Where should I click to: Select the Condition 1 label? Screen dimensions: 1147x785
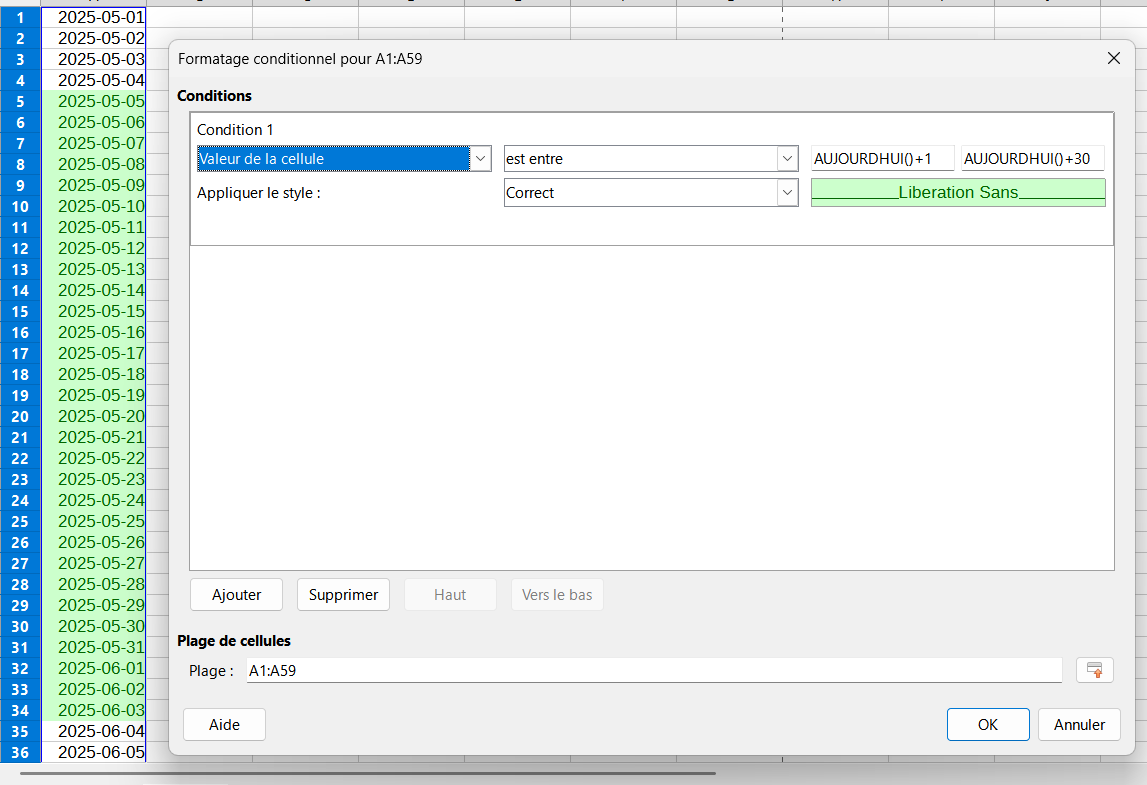(235, 129)
